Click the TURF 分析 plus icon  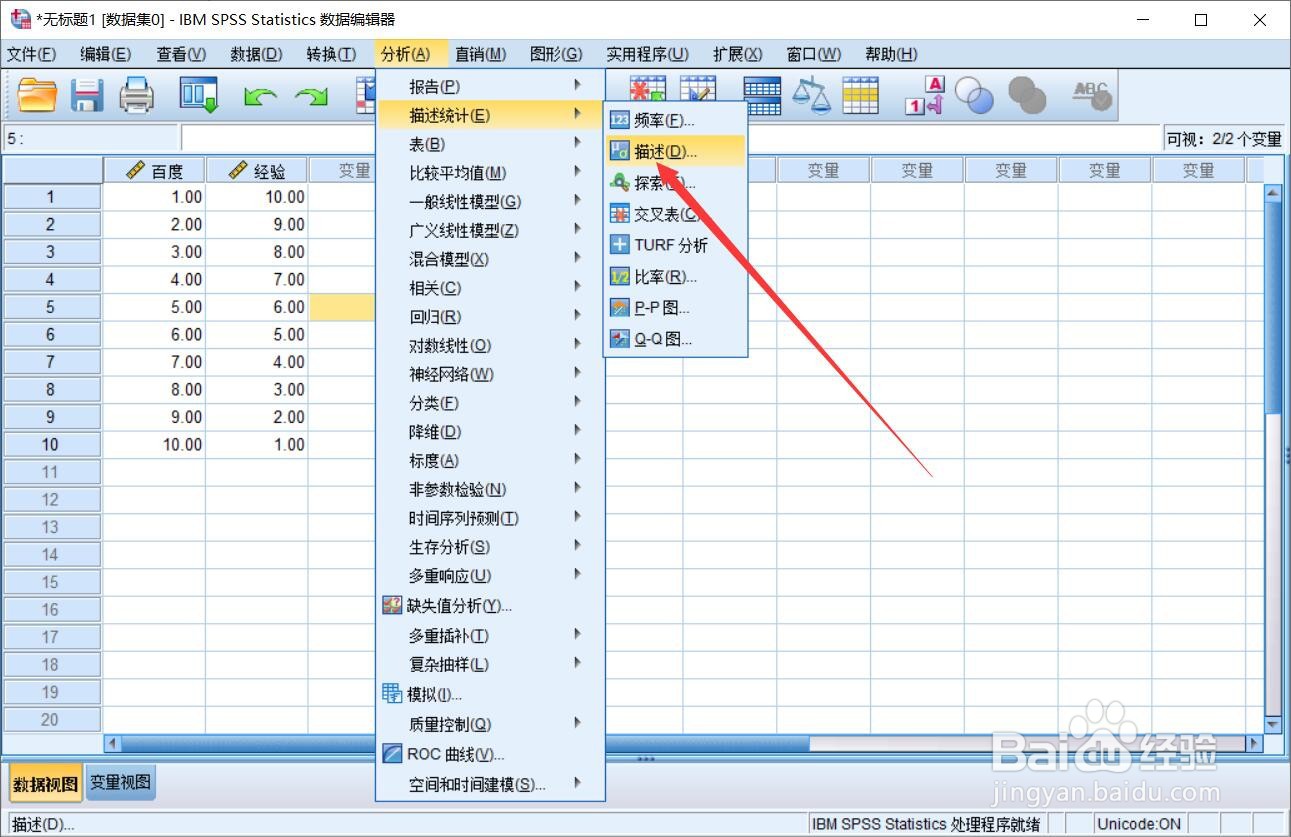[620, 245]
